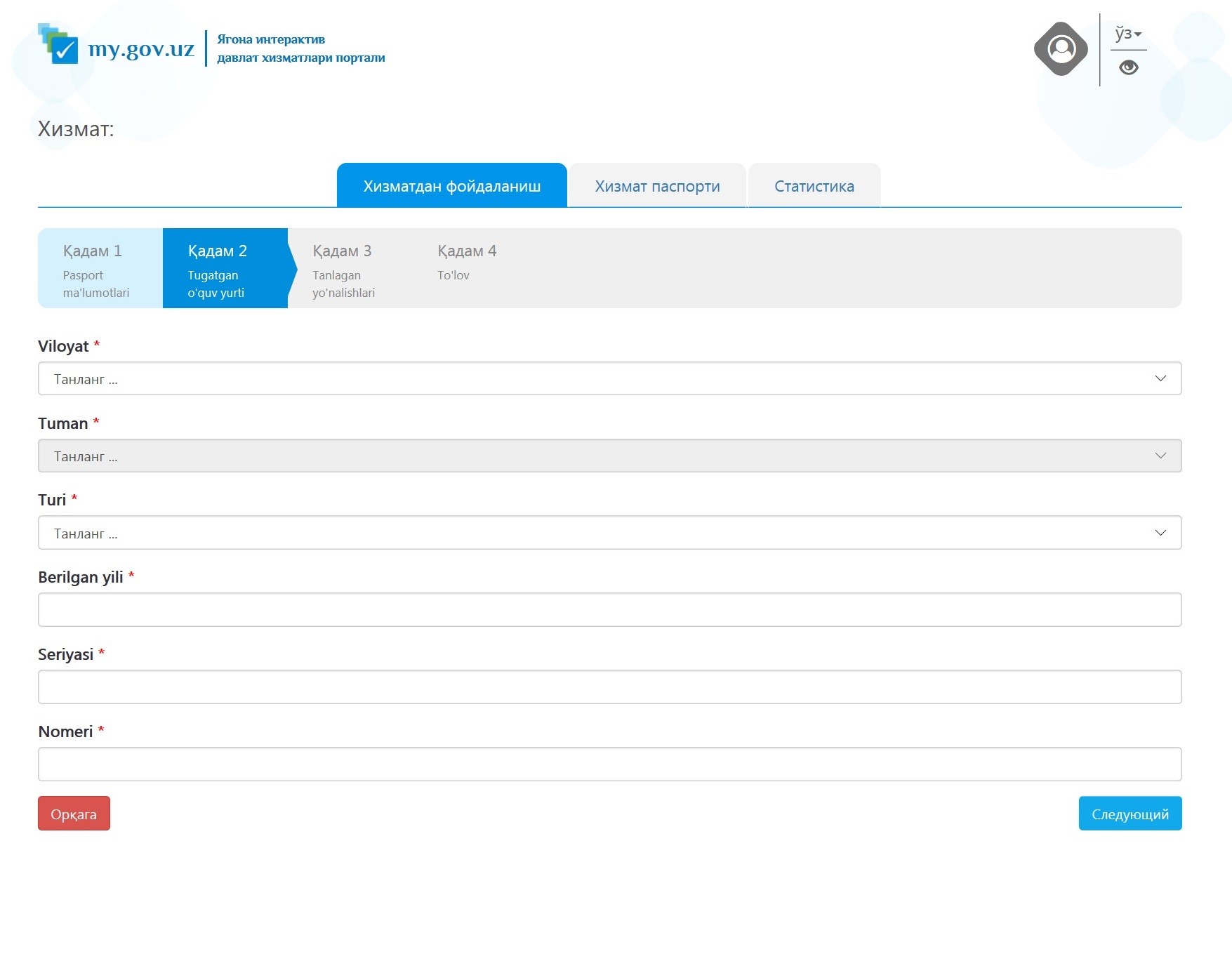The width and height of the screenshot is (1232, 954).
Task: Click into the Seriyasi text field
Action: pyautogui.click(x=609, y=687)
